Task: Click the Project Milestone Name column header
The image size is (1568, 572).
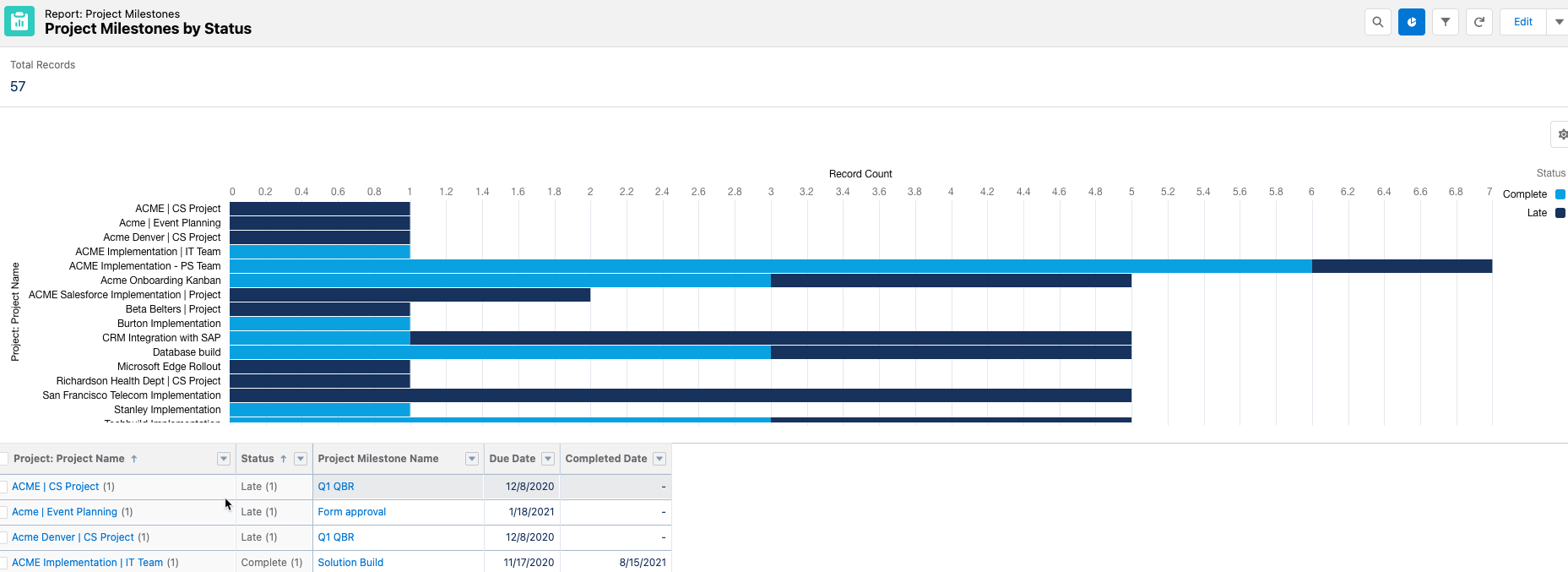Action: click(378, 459)
